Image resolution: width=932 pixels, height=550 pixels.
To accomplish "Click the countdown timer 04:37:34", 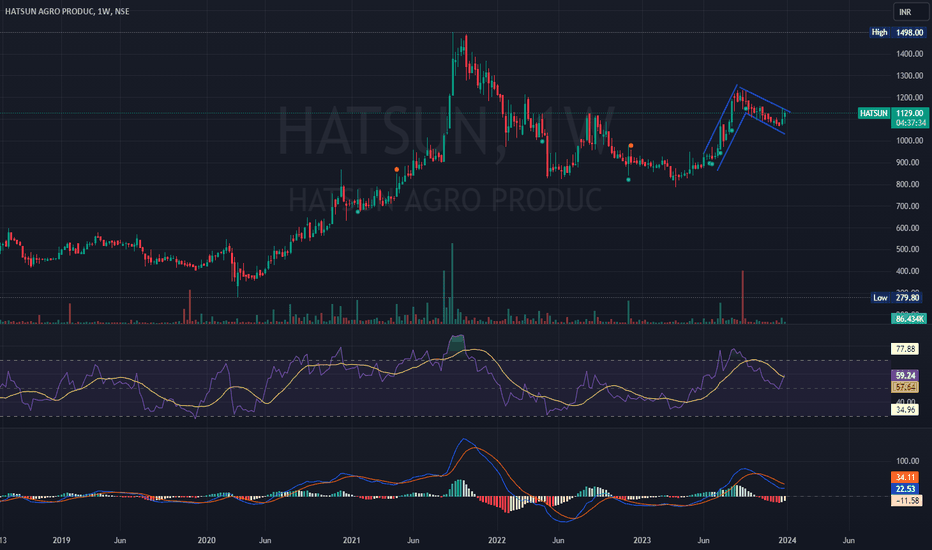I will point(911,123).
